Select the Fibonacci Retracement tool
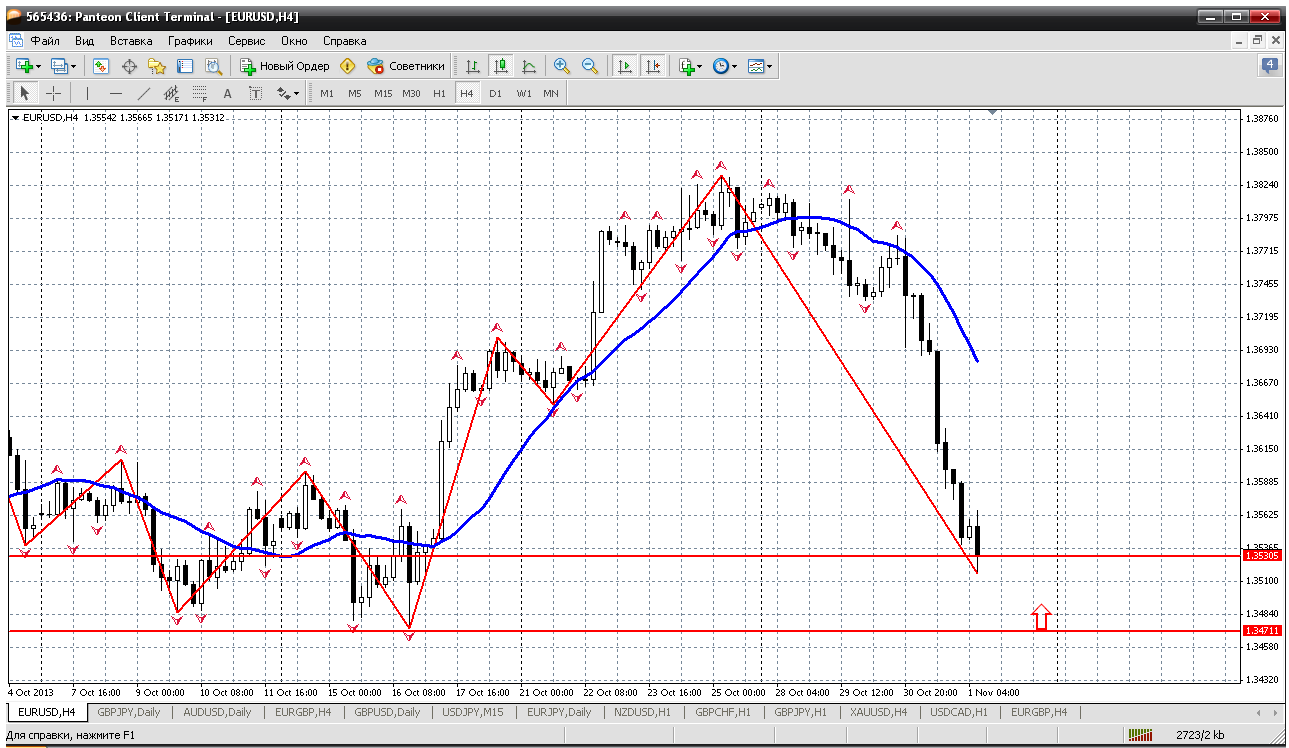1289x748 pixels. click(199, 93)
